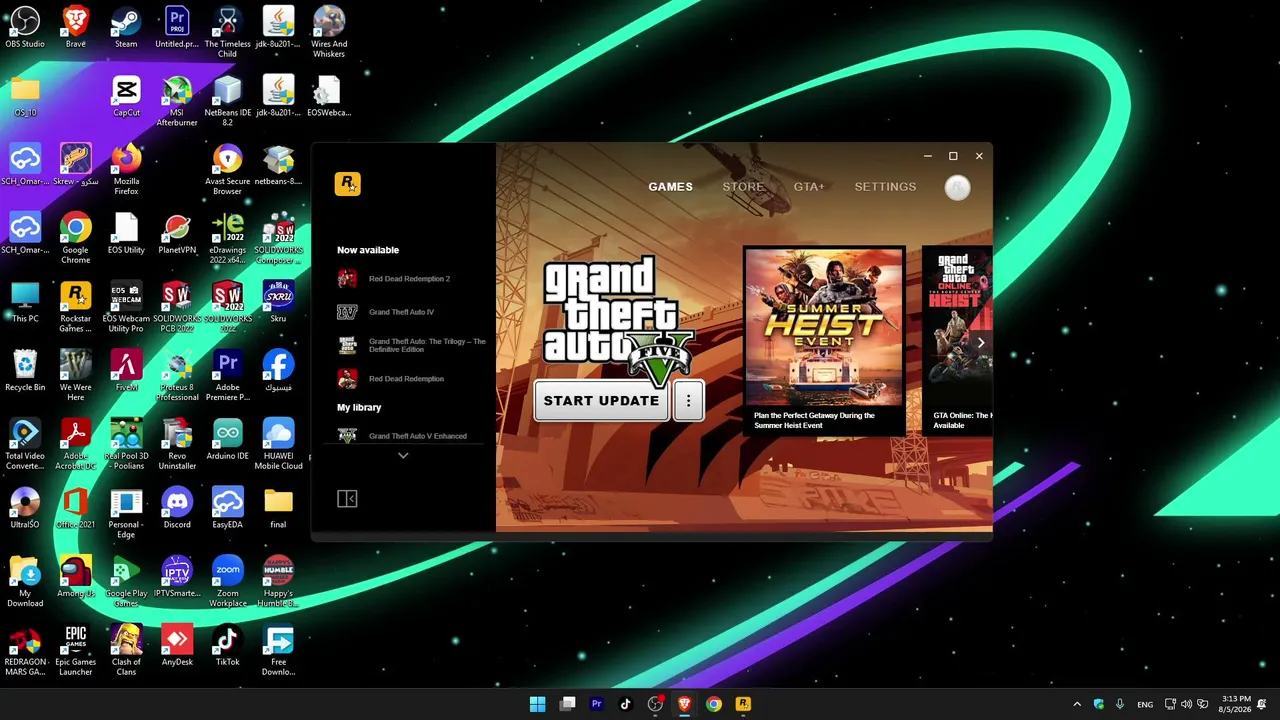Image resolution: width=1280 pixels, height=720 pixels.
Task: Select Red Dead Redemption in the sidebar list
Action: [x=391, y=379]
